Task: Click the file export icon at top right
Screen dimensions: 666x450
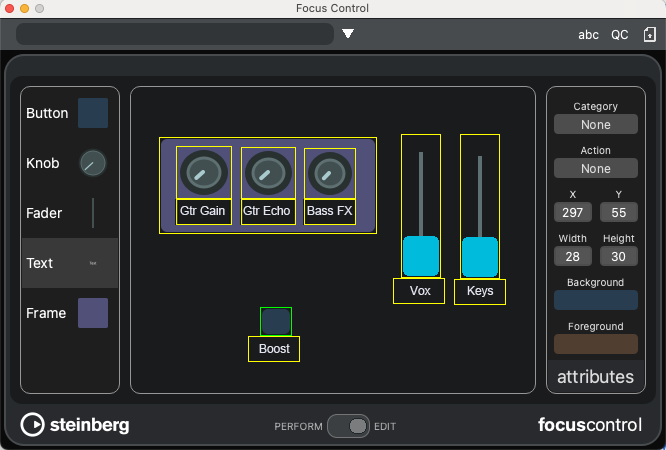Action: [x=649, y=34]
